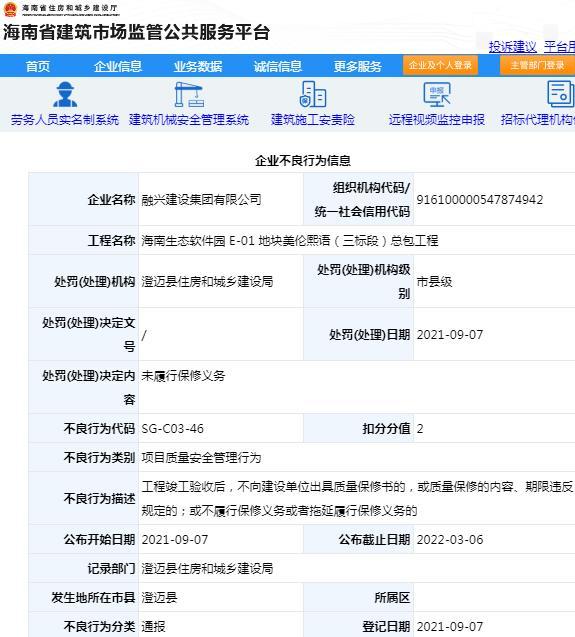Select the 市县级 level value
This screenshot has height=637, width=575.
point(434,282)
